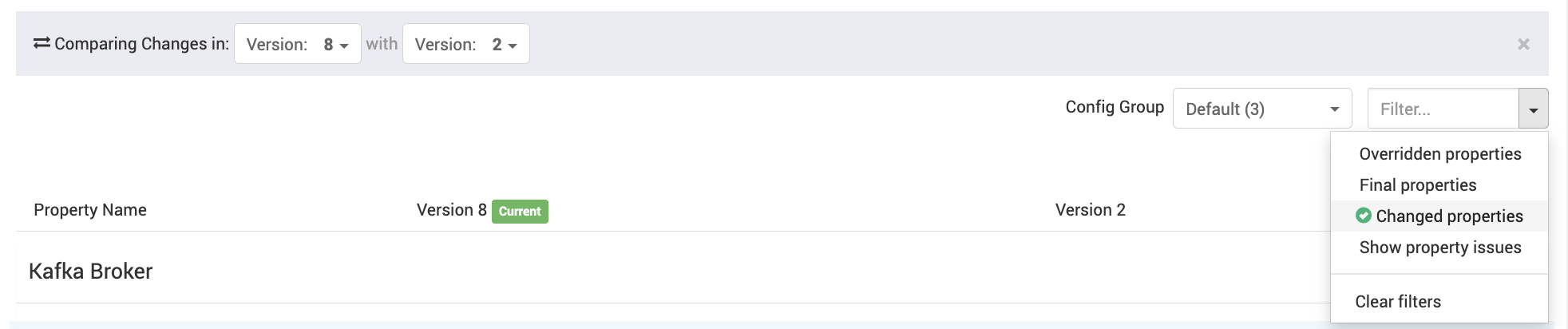This screenshot has width=1568, height=329.
Task: Toggle the Changed properties filter
Action: (1439, 216)
